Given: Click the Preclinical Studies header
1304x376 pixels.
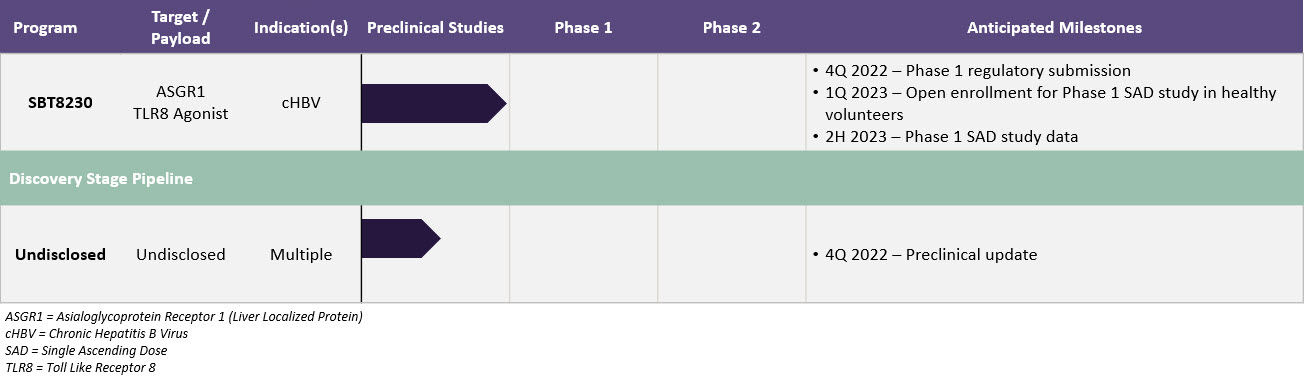Looking at the screenshot, I should click(x=435, y=28).
